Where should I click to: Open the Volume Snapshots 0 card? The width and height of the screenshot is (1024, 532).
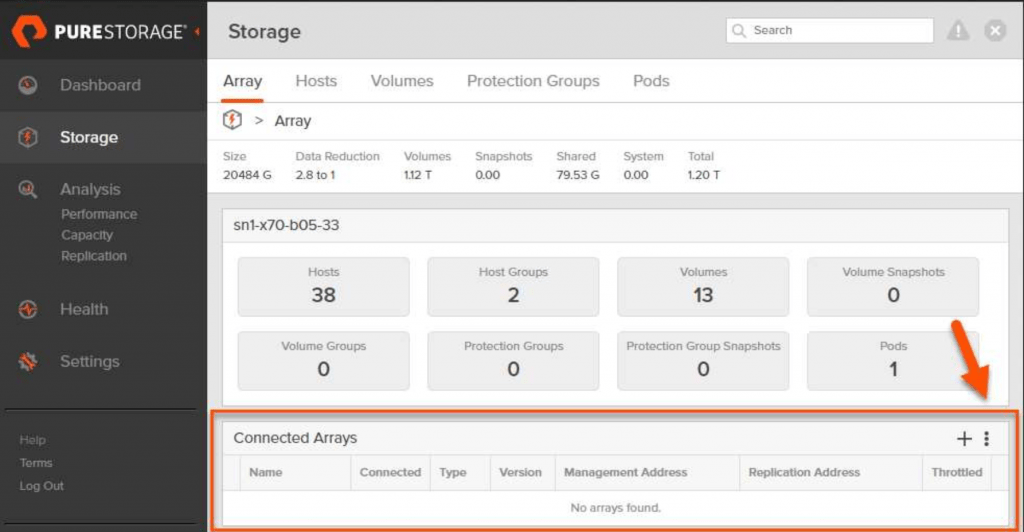[x=893, y=287]
